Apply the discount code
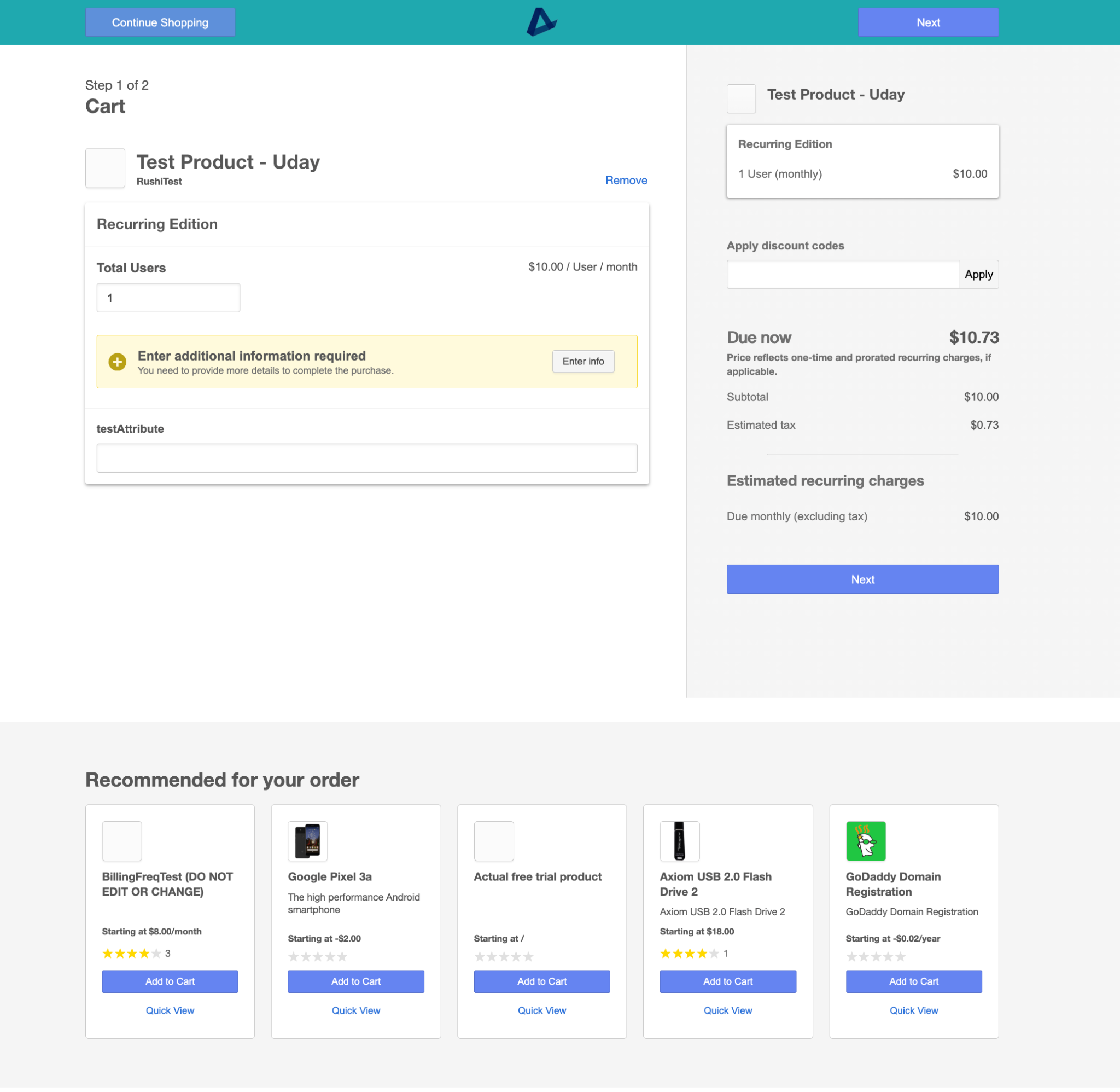This screenshot has width=1120, height=1092. [978, 275]
